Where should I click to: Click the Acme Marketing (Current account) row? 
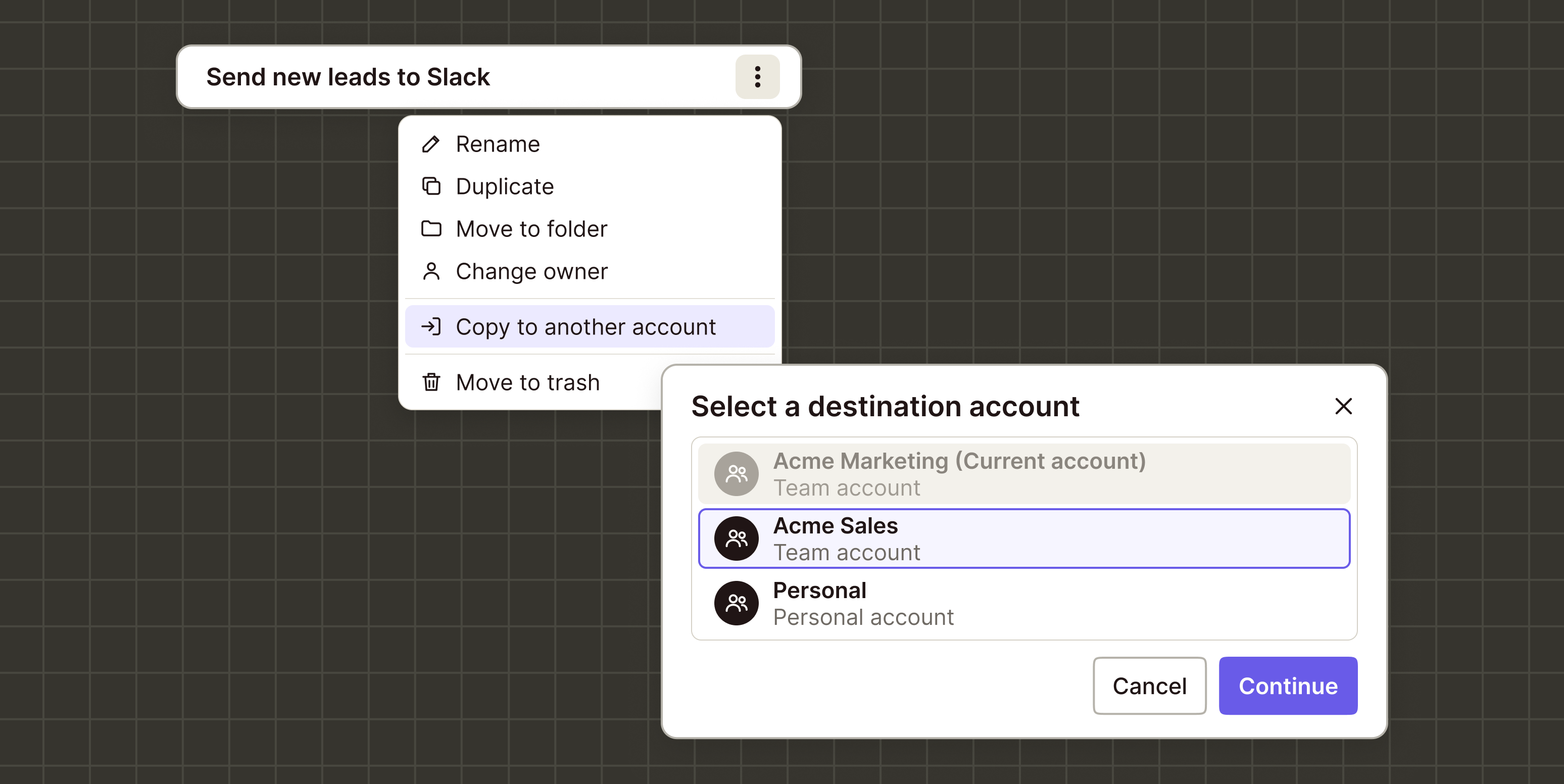pos(1023,474)
